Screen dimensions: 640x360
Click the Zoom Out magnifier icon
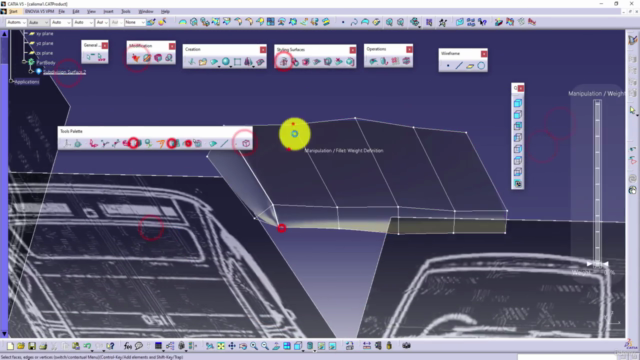(x=265, y=346)
